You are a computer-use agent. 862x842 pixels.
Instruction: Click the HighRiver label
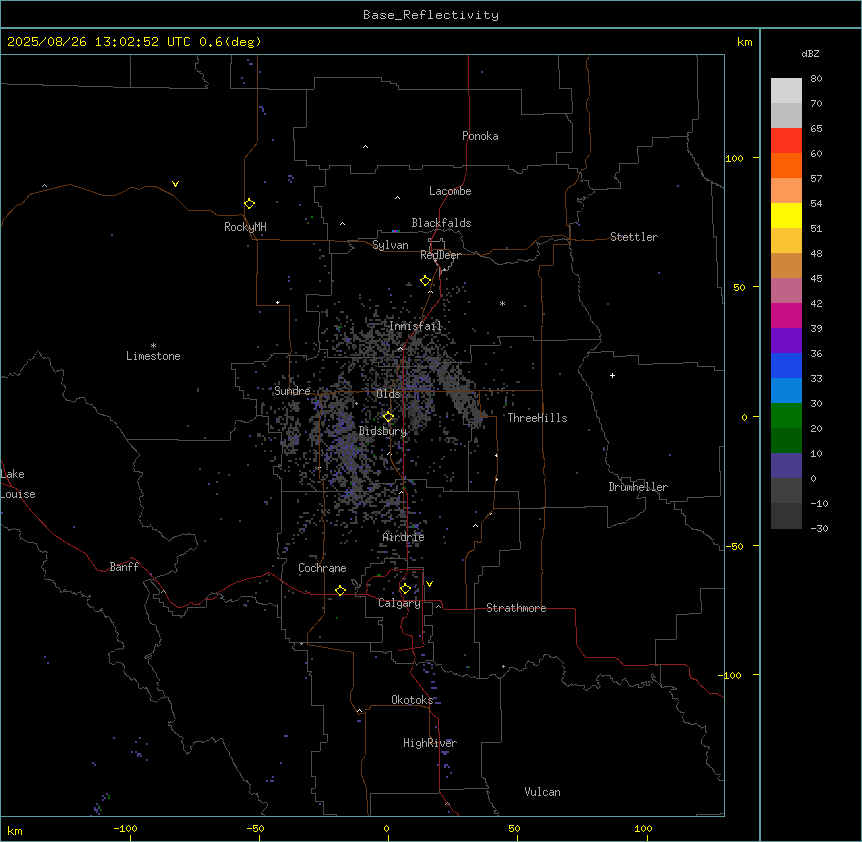[x=430, y=743]
